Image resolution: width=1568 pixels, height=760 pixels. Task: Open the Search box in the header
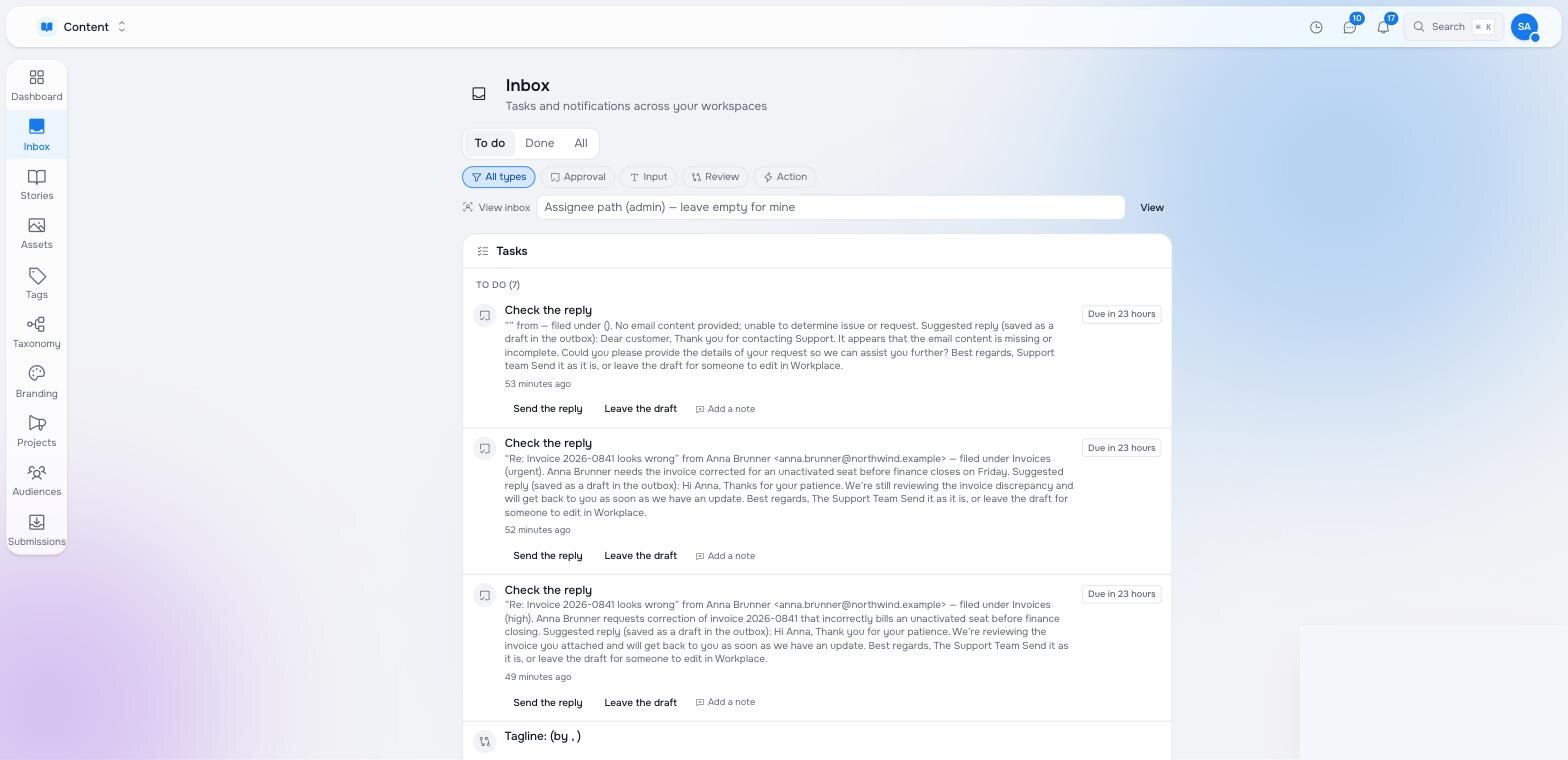pos(1453,27)
